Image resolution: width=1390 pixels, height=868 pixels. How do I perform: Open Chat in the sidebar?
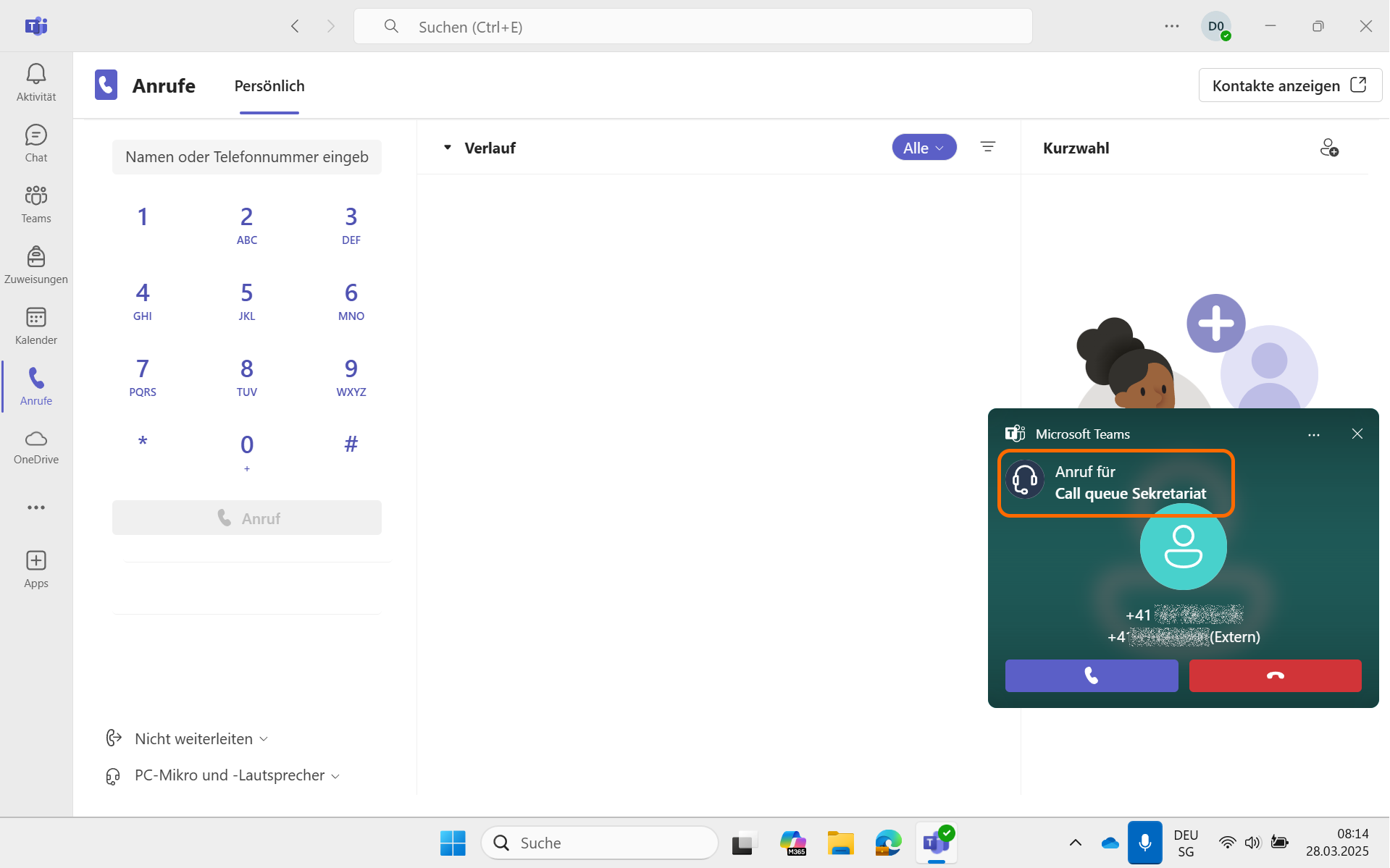[x=36, y=143]
